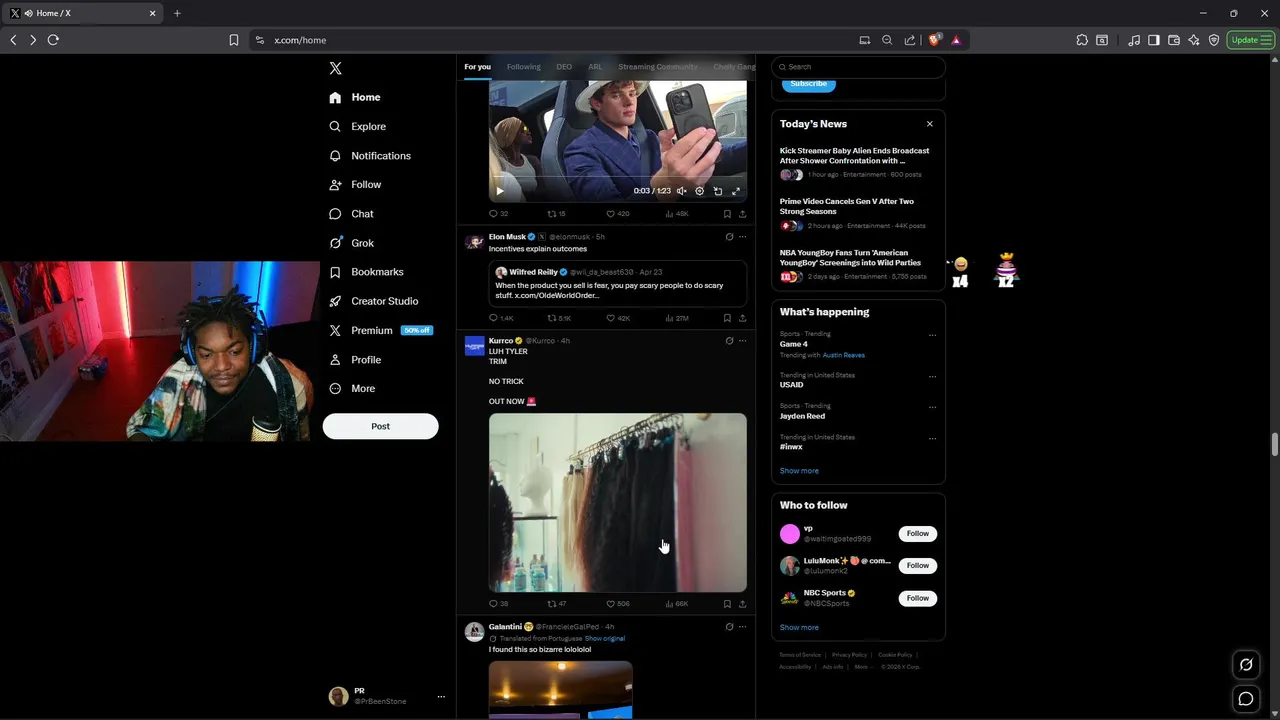Open the quoted Wilfred Reilly post
Screen dimensions: 1280x720
pyautogui.click(x=617, y=284)
